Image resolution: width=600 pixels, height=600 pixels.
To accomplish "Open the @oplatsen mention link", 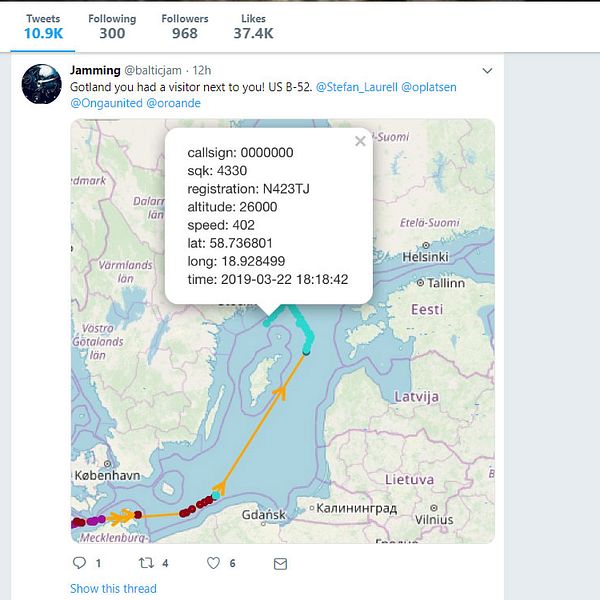I will click(428, 87).
